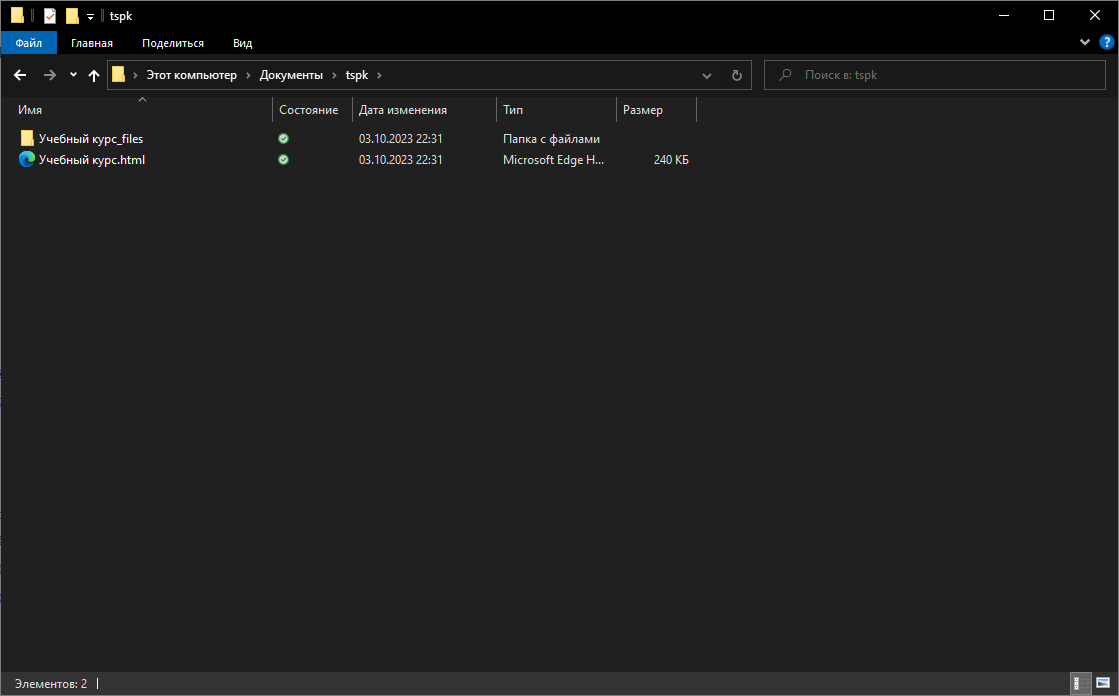1119x696 pixels.
Task: Sort files by Дата изменения column
Action: click(403, 110)
